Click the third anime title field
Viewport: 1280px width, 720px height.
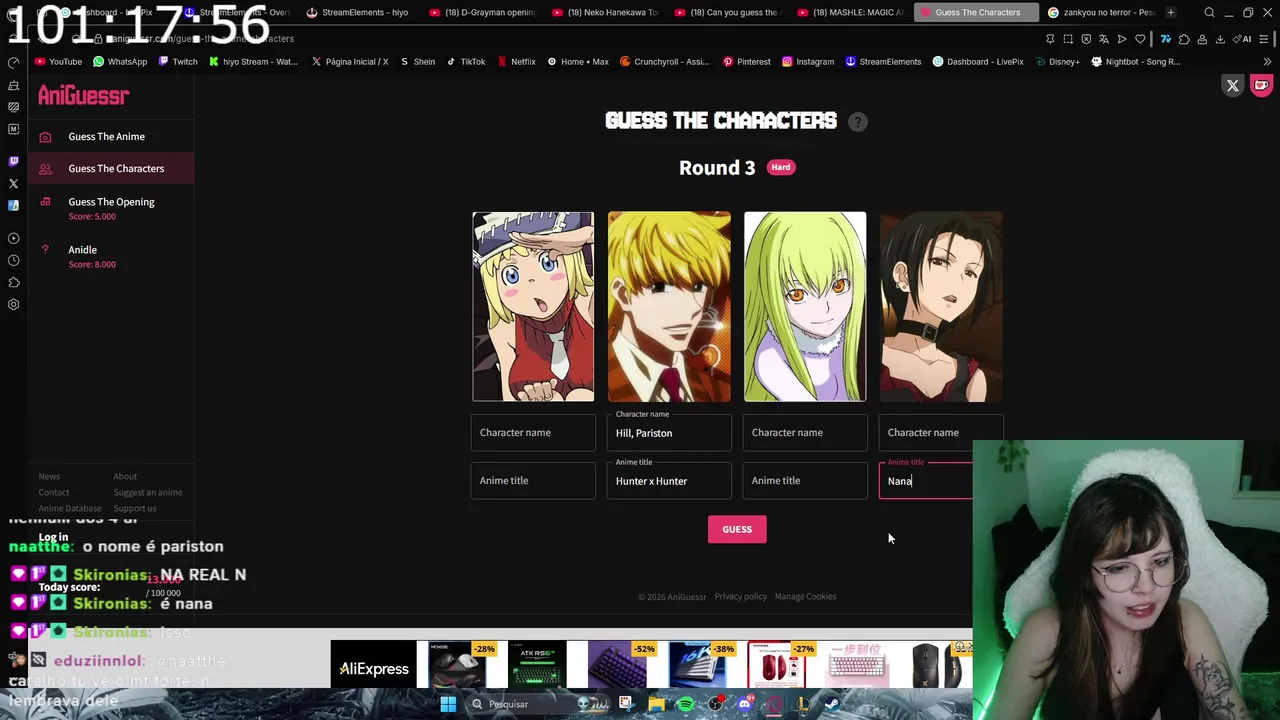[805, 481]
